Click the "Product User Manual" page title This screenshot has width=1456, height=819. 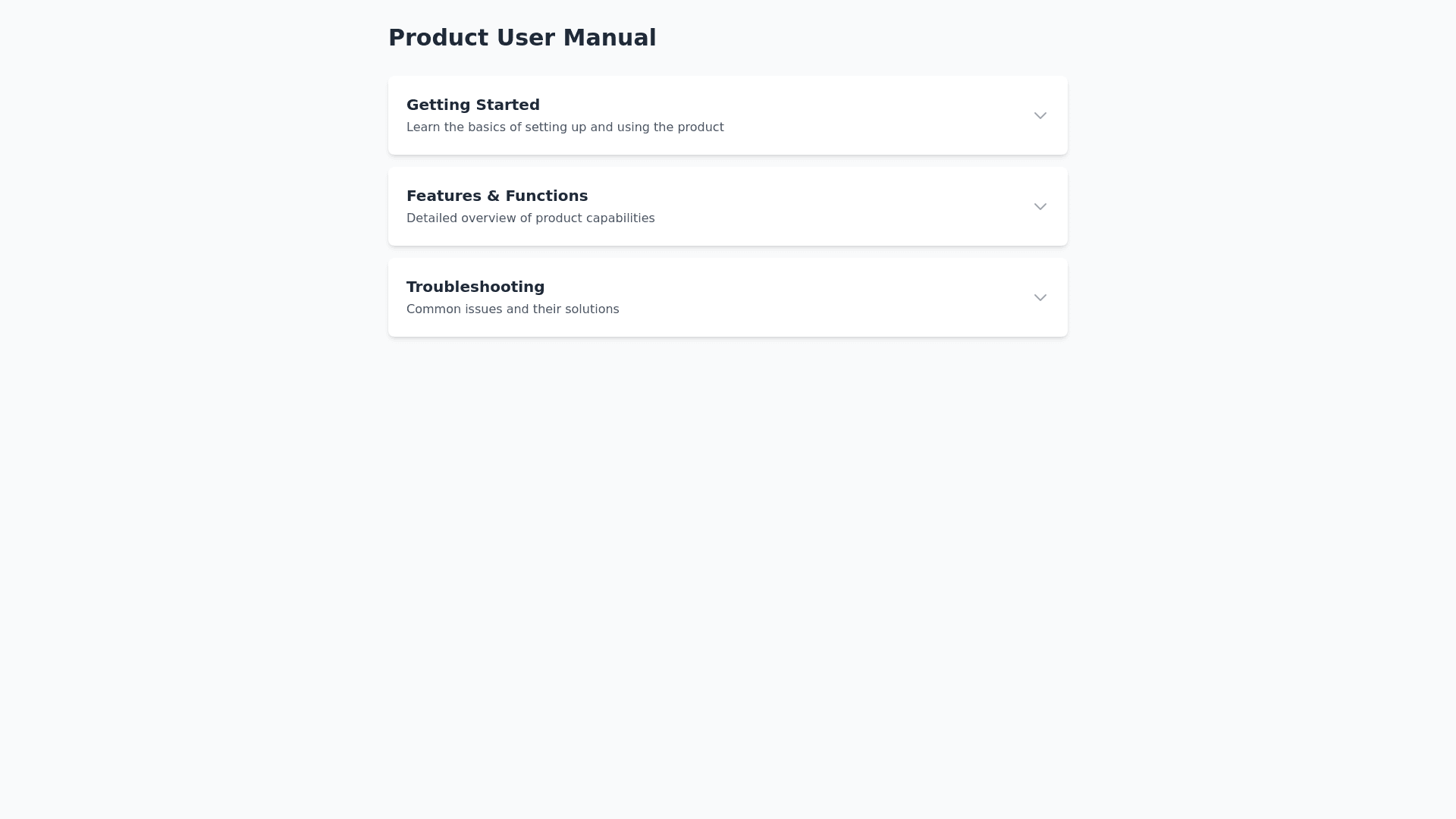522,38
